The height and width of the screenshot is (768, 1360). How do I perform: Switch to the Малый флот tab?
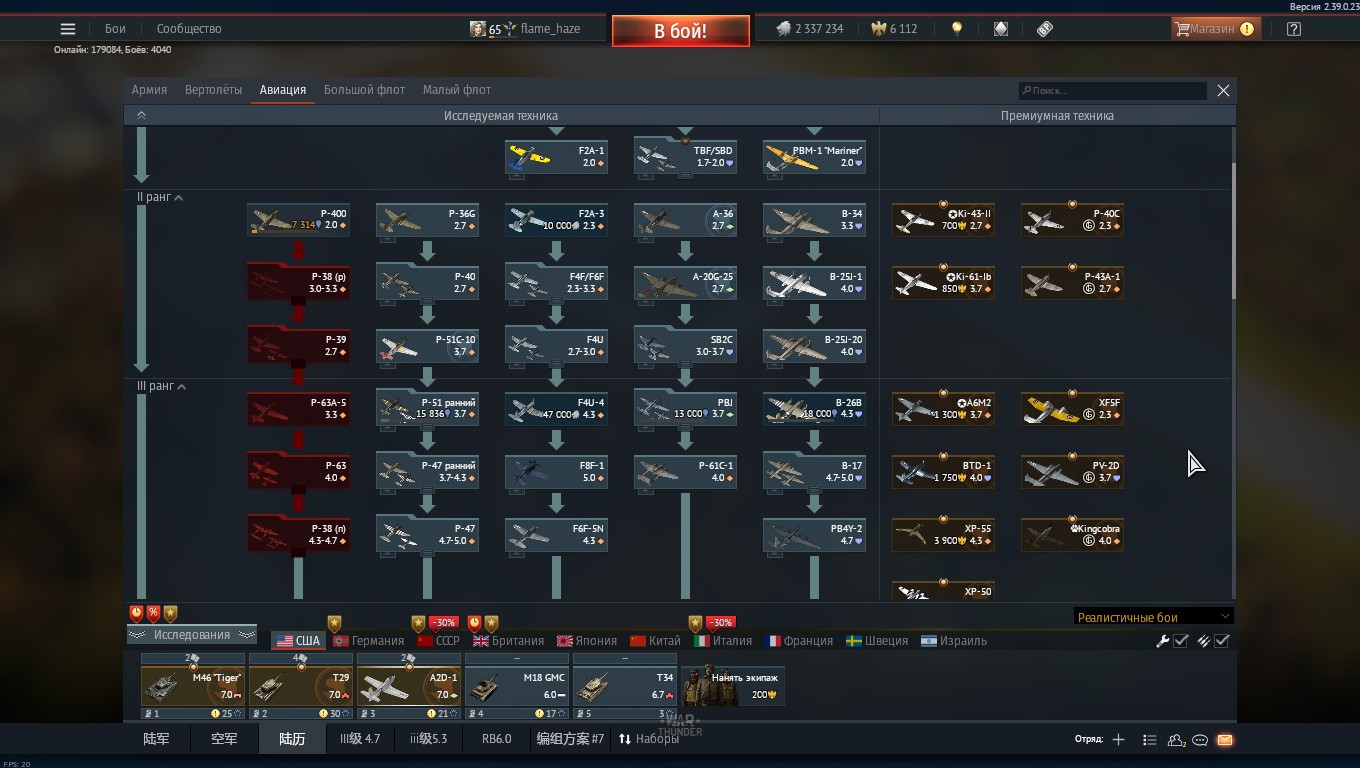457,90
